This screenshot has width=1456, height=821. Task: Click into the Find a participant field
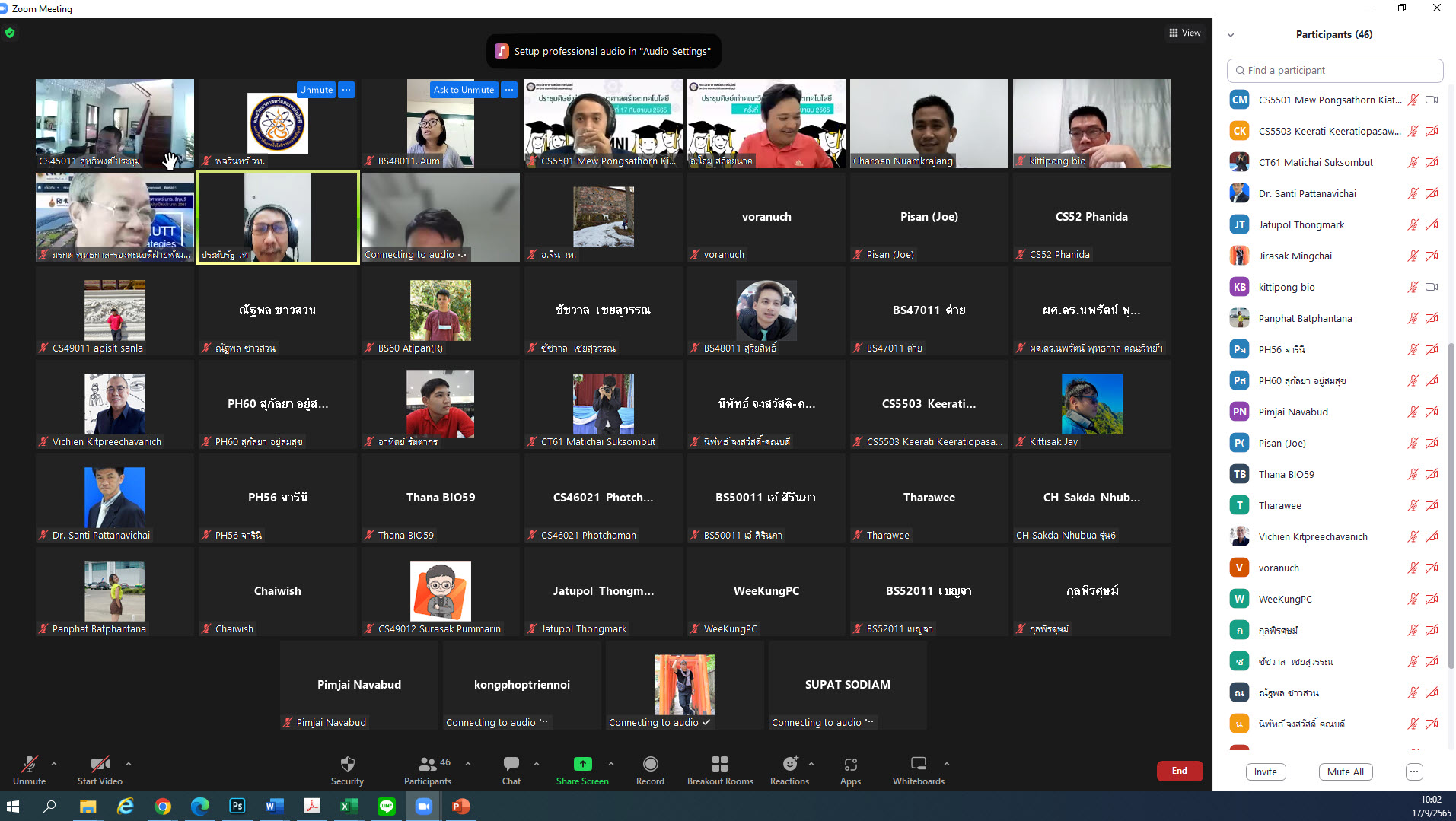(x=1335, y=70)
